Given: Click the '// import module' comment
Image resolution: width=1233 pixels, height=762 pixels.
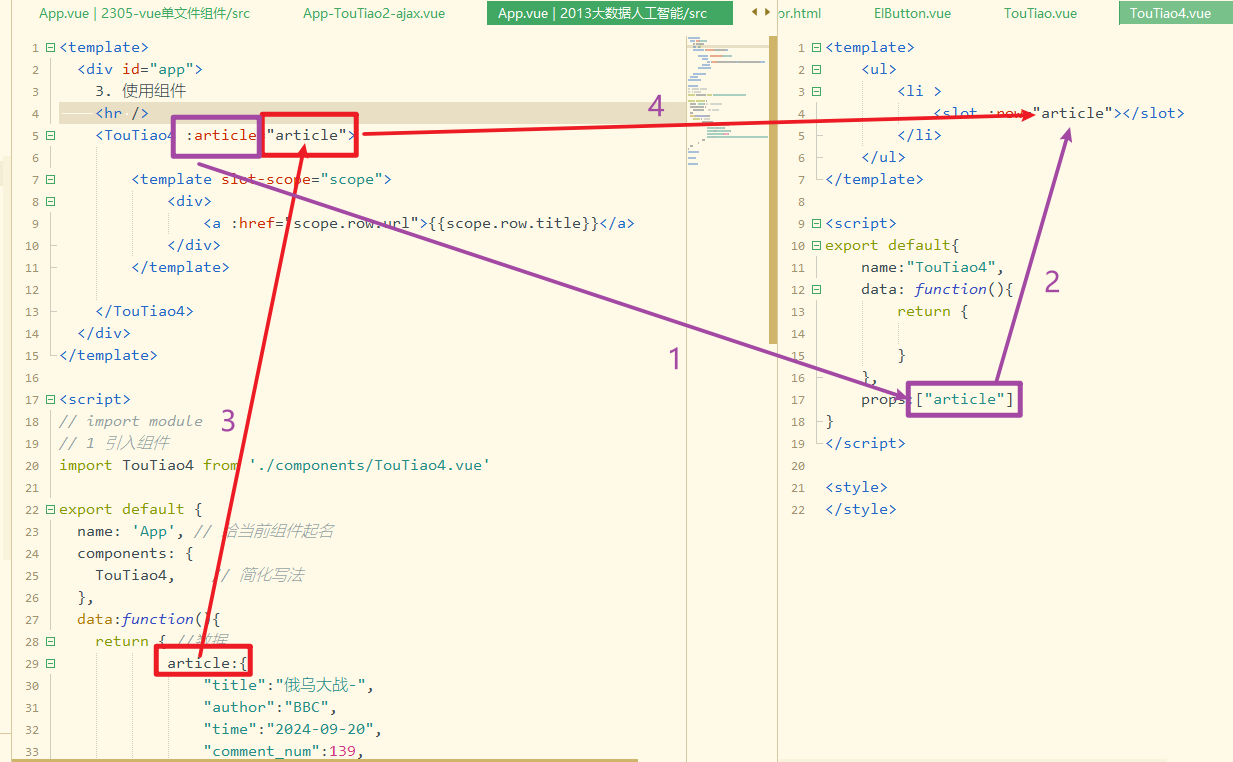Looking at the screenshot, I should [x=131, y=422].
